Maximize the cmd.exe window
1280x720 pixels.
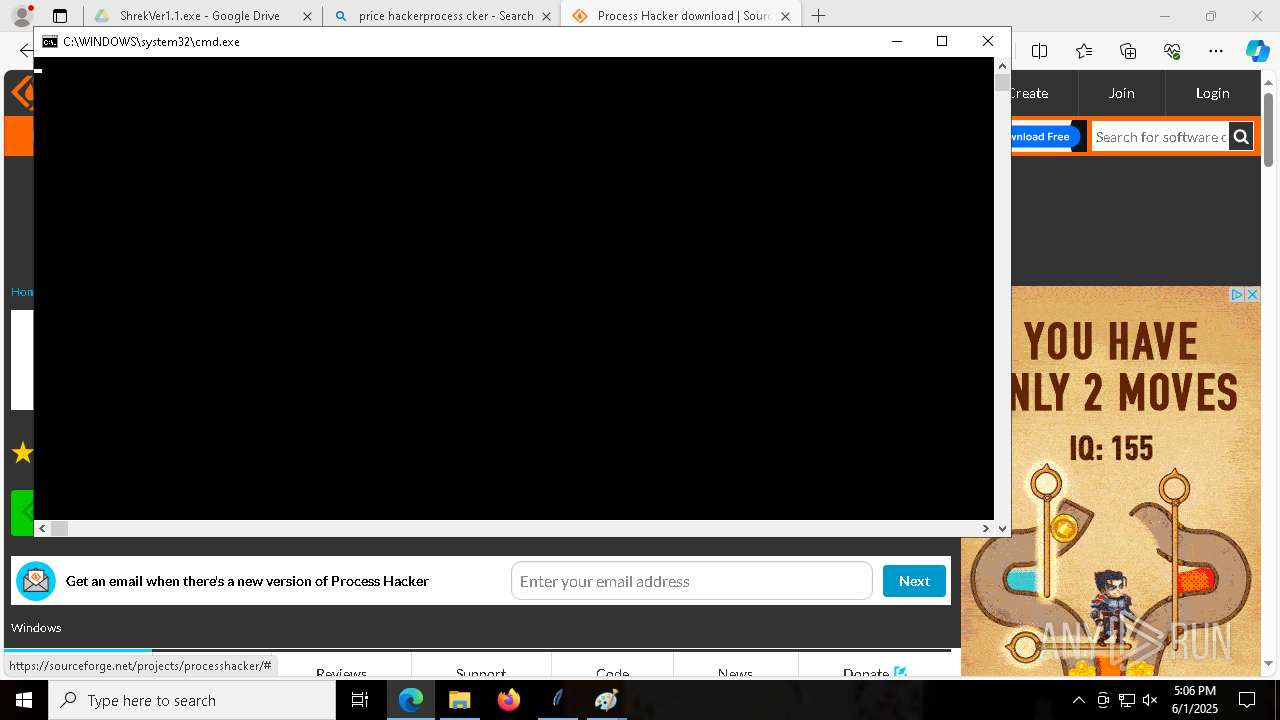(x=941, y=41)
